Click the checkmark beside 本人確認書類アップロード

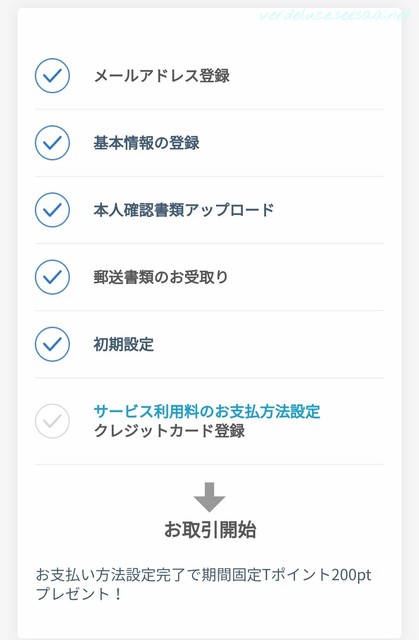pos(52,210)
